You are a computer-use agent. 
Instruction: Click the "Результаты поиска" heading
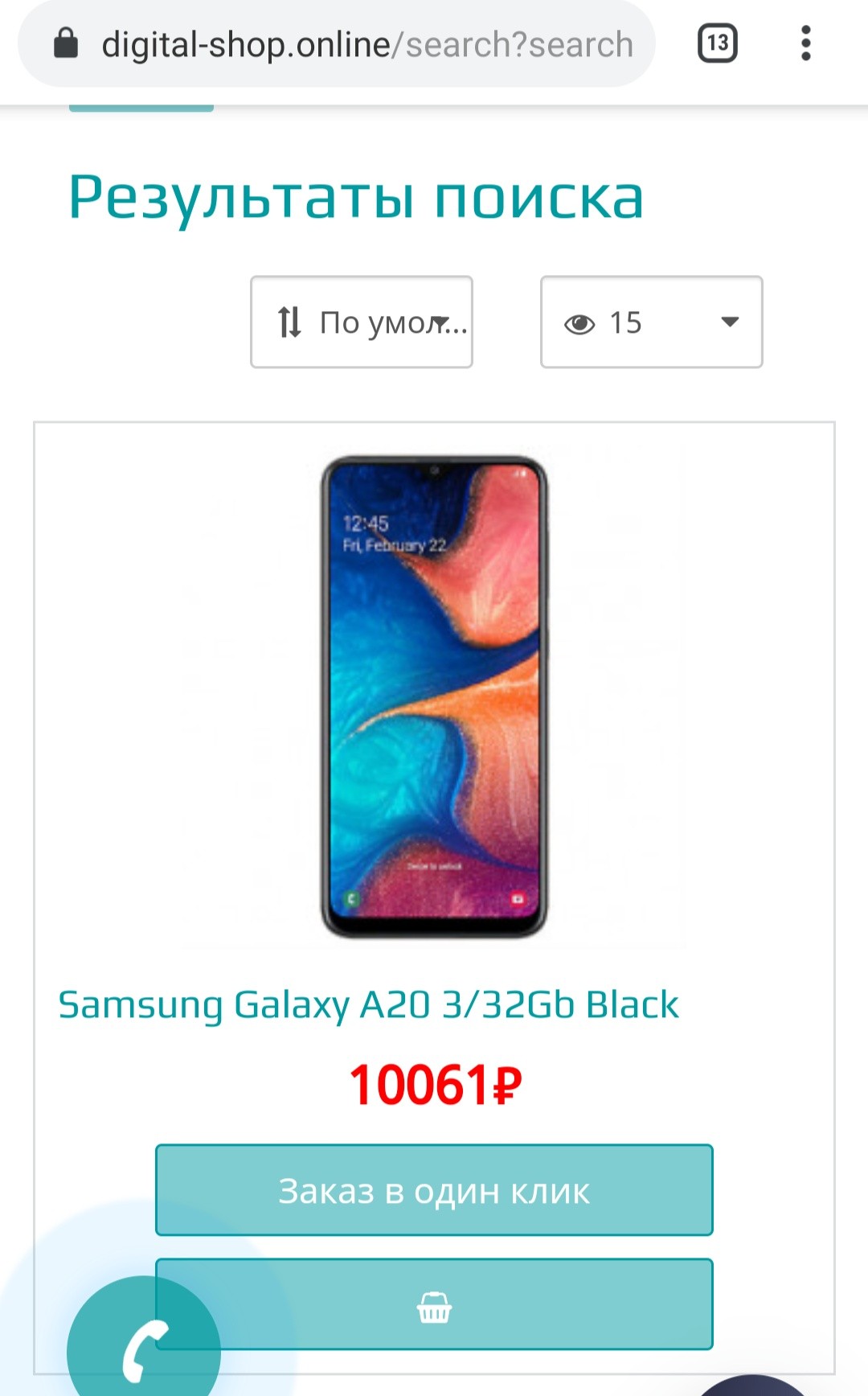(356, 197)
